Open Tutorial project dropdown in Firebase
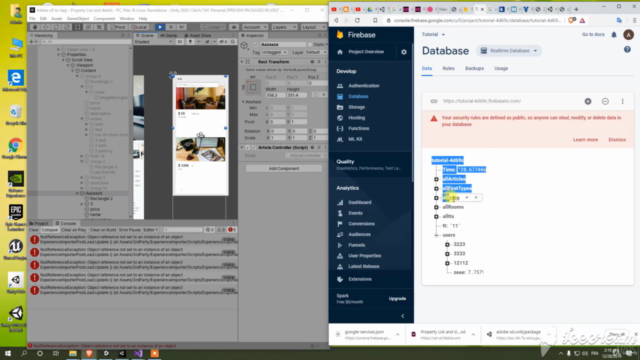Screen dimensions: 640x360 (433, 34)
